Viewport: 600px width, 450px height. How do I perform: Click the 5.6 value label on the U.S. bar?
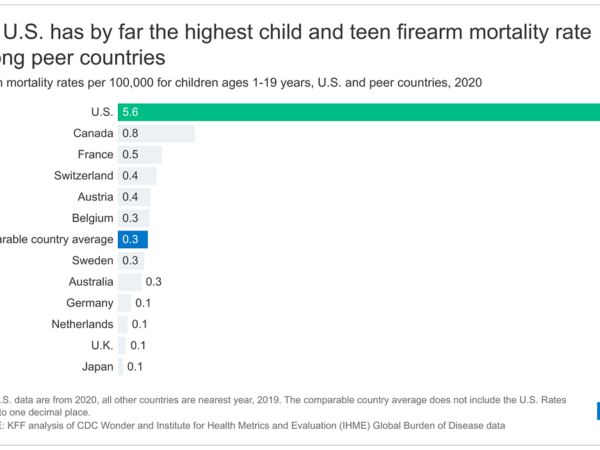(131, 112)
